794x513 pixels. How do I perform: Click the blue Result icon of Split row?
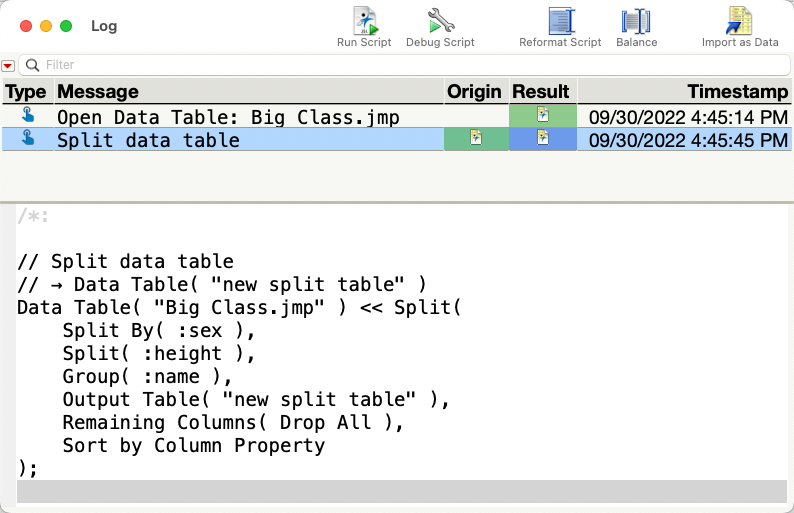[543, 139]
